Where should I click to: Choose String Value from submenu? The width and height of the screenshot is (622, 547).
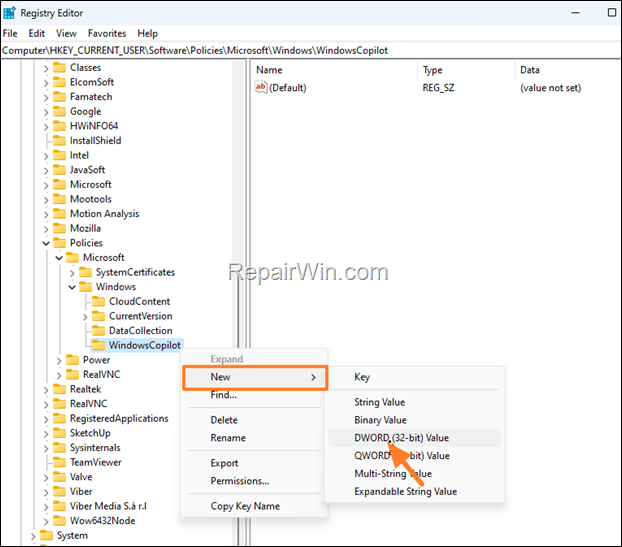pos(415,402)
